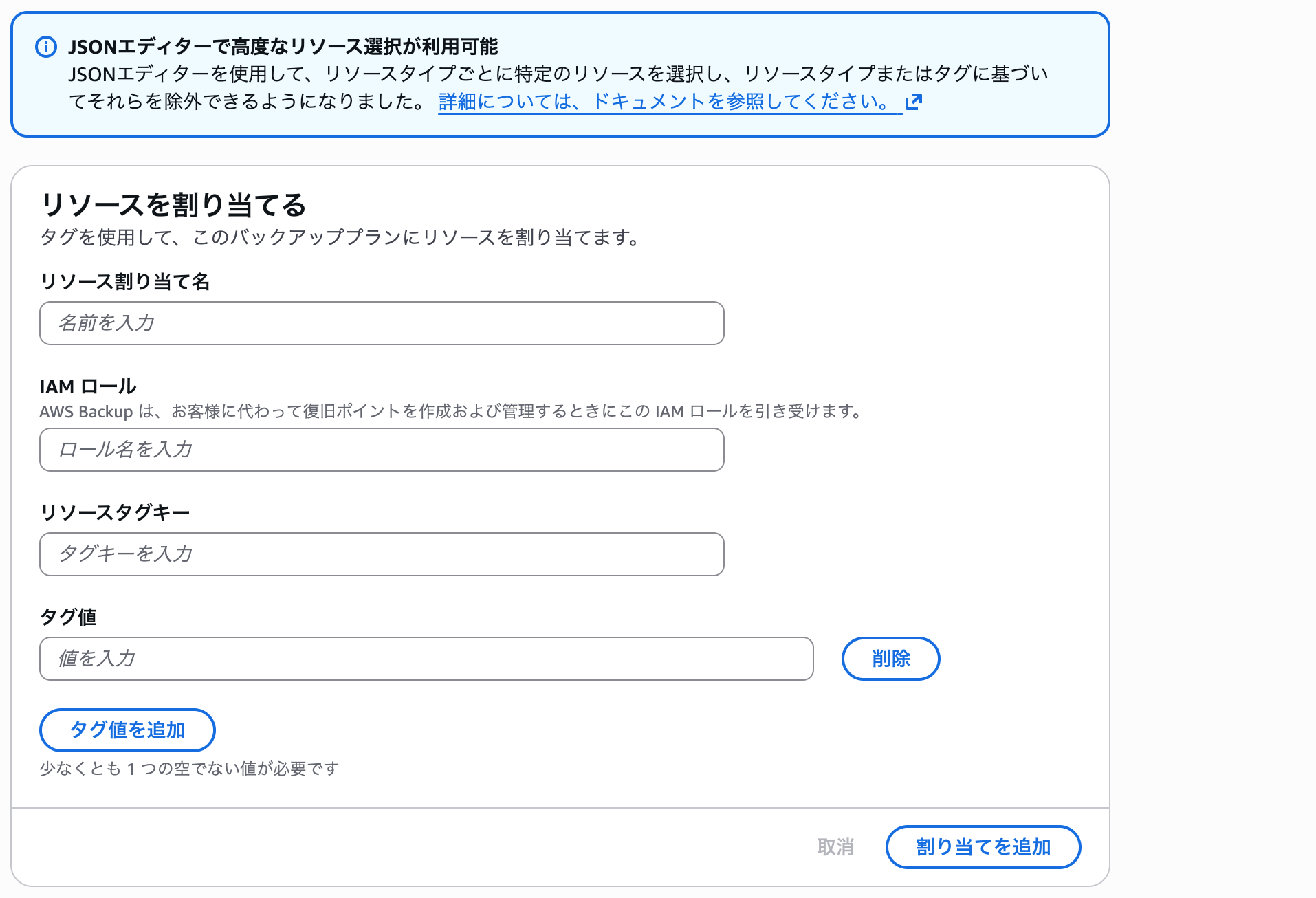Screen dimensions: 1316x898
Task: Click inside the 名前を入力 name field
Action: click(x=382, y=322)
